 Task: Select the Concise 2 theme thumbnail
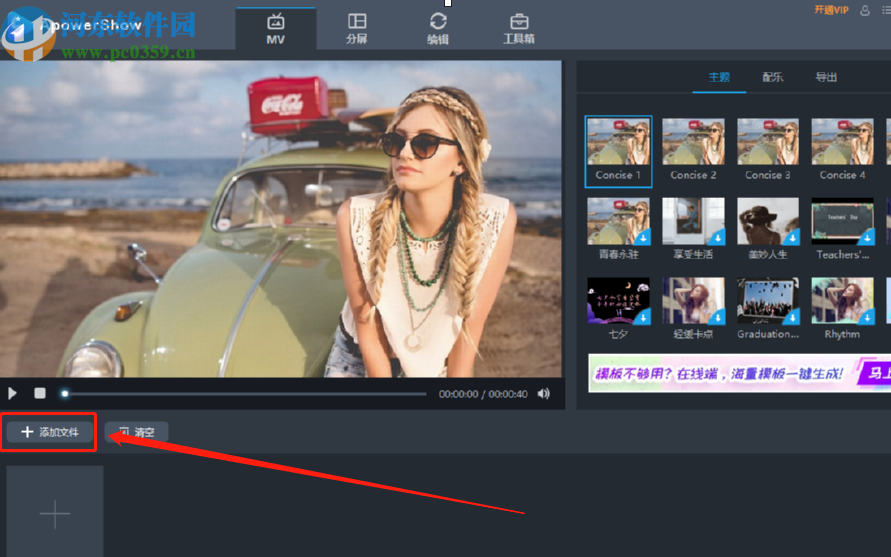tap(693, 142)
